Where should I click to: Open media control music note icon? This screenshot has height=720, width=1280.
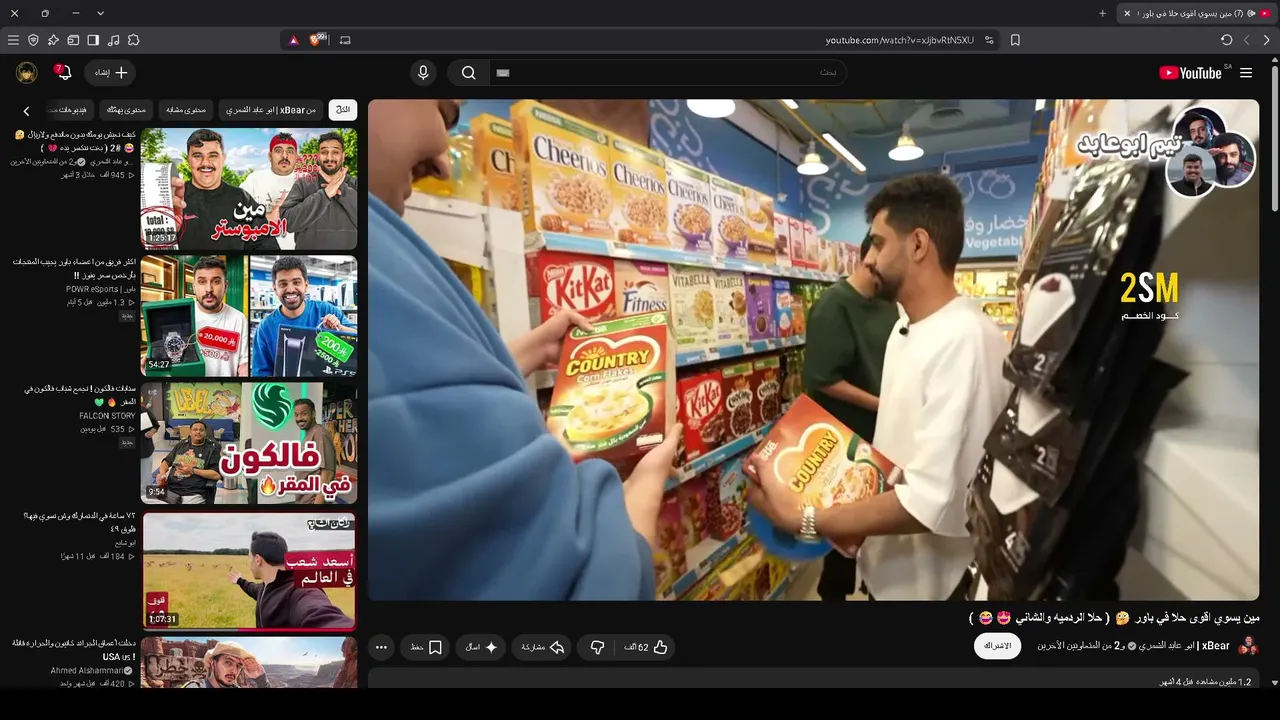coord(113,40)
